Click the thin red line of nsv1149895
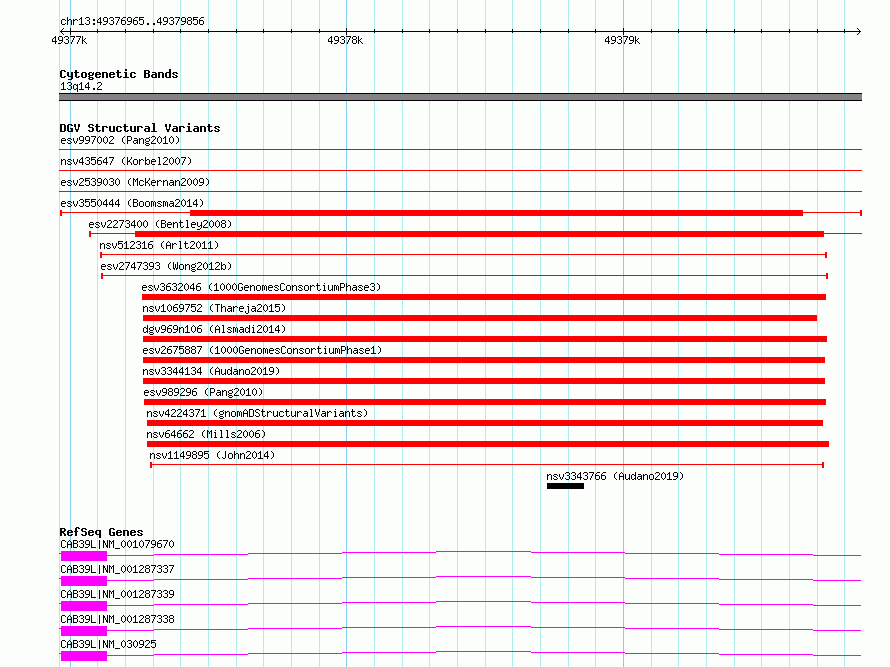Viewport: 890px width, 667px height. click(x=487, y=465)
